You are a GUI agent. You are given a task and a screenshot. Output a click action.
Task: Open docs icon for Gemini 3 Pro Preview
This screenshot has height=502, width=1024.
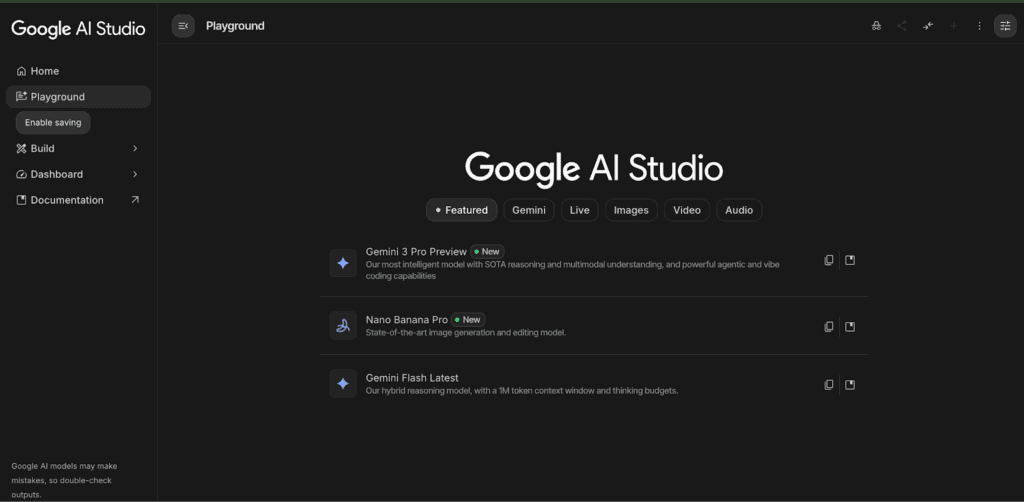click(850, 260)
